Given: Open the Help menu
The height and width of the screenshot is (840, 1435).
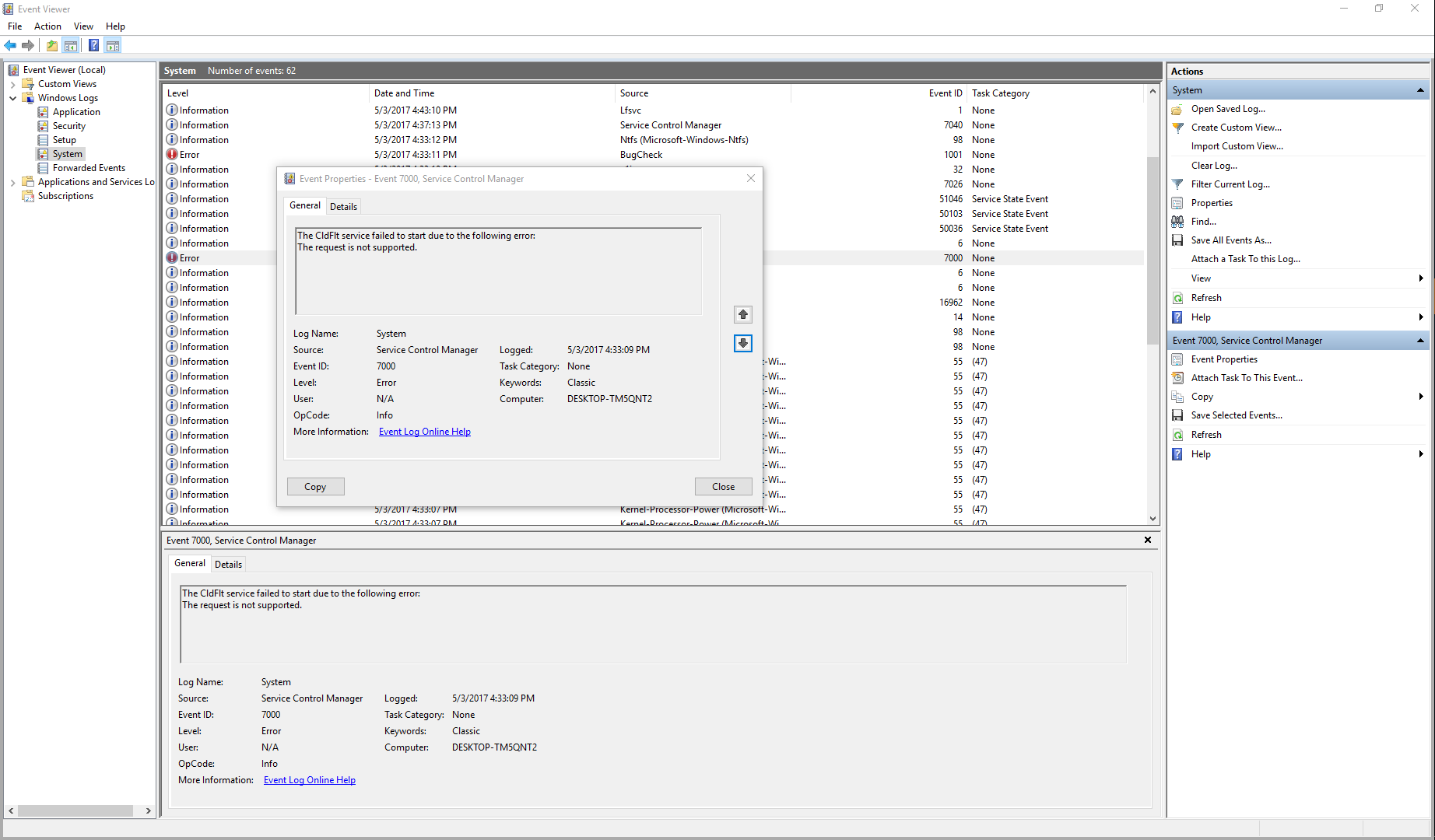Looking at the screenshot, I should 115,26.
